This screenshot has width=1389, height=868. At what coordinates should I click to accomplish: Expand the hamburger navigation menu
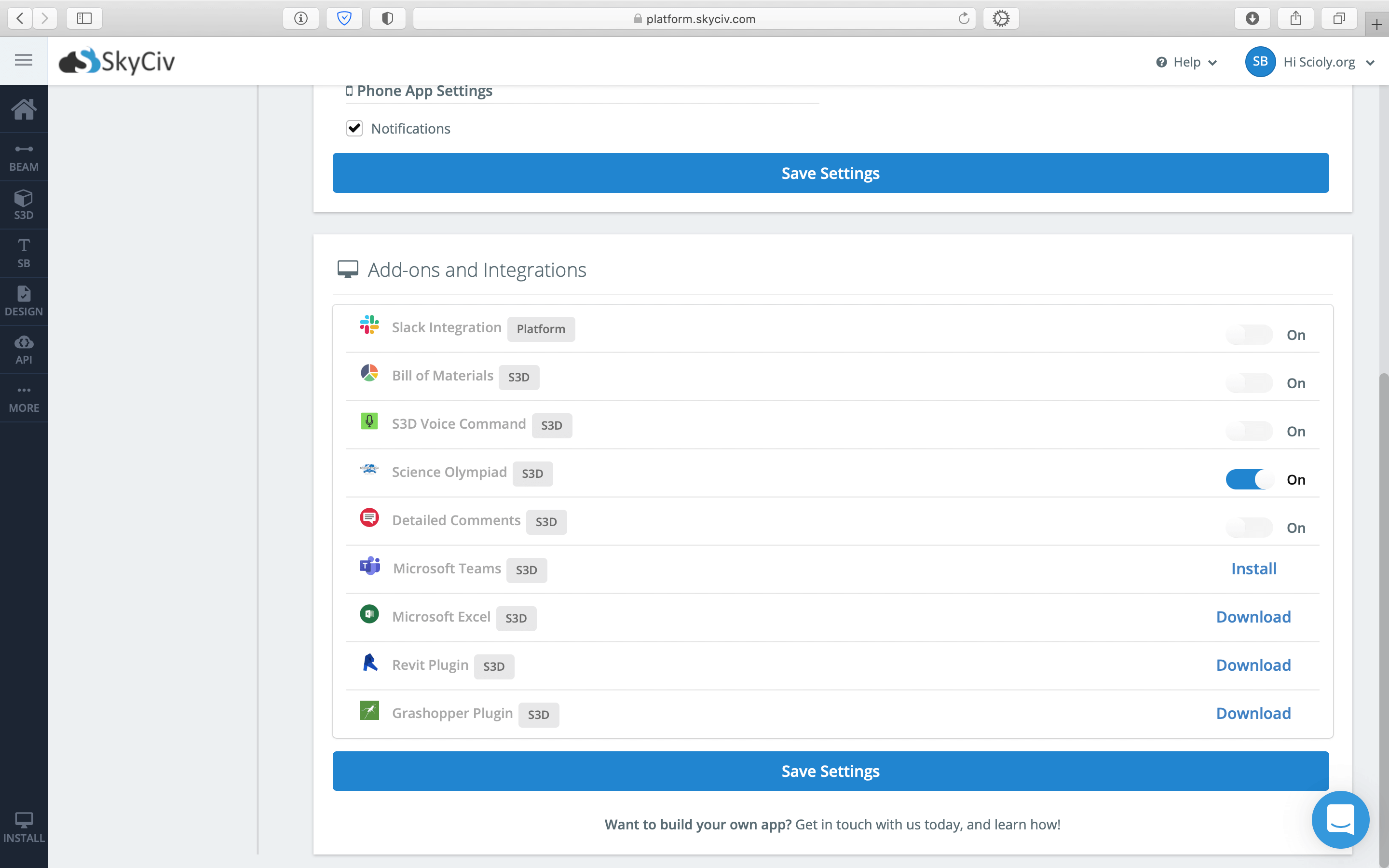click(24, 60)
